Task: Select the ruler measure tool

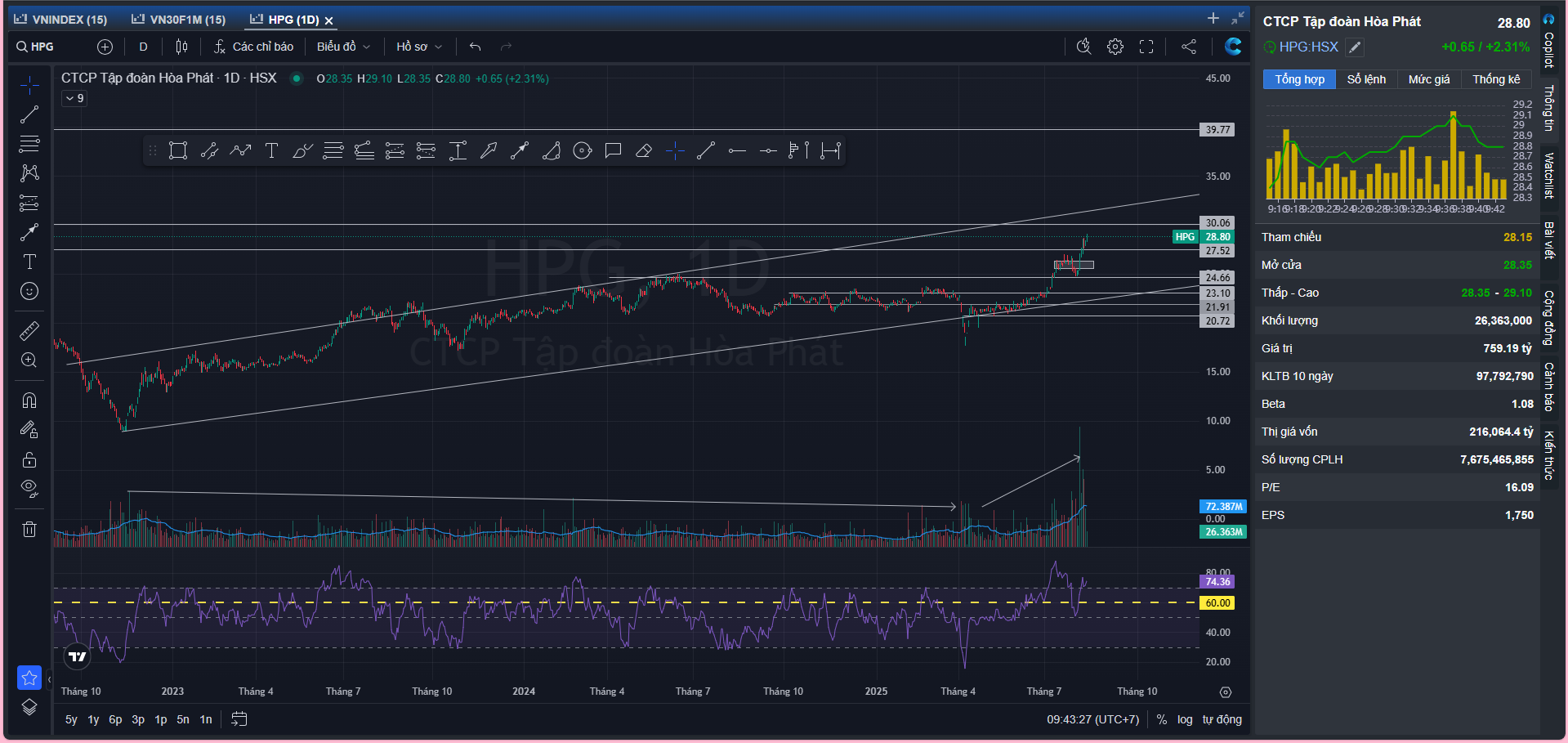Action: click(29, 330)
